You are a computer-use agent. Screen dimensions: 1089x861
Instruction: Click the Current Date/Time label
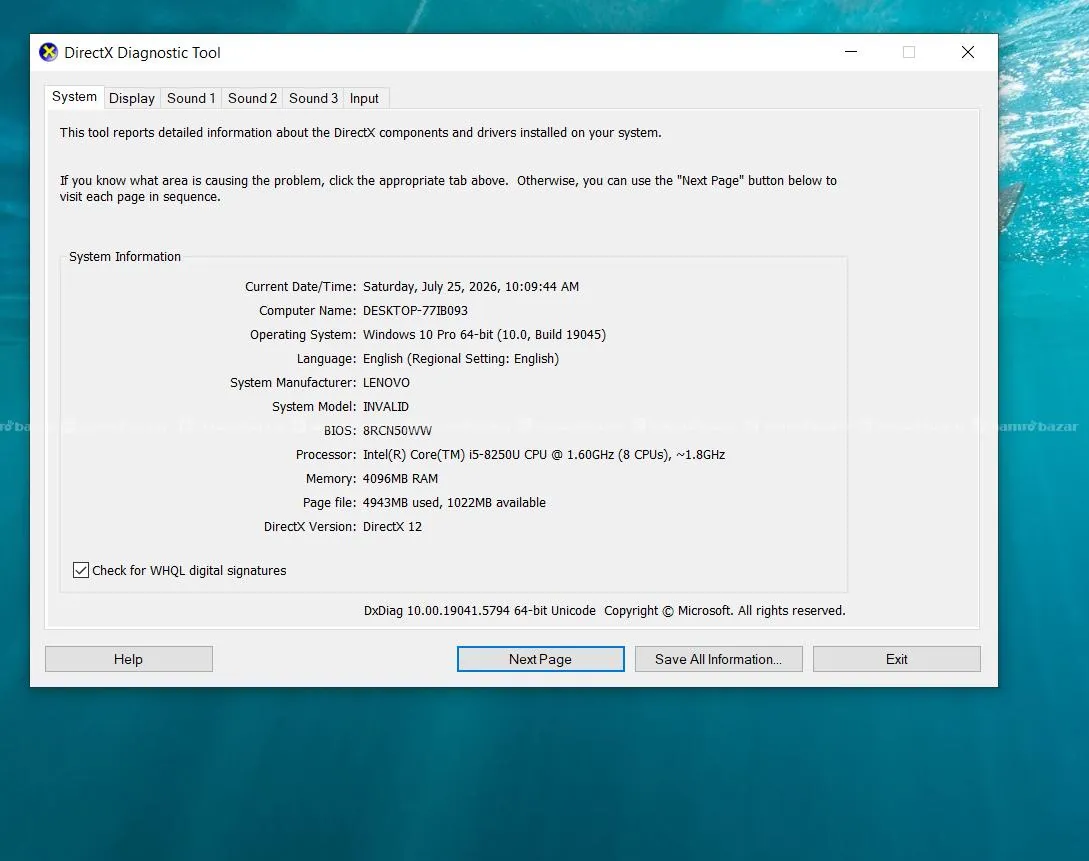coord(300,286)
